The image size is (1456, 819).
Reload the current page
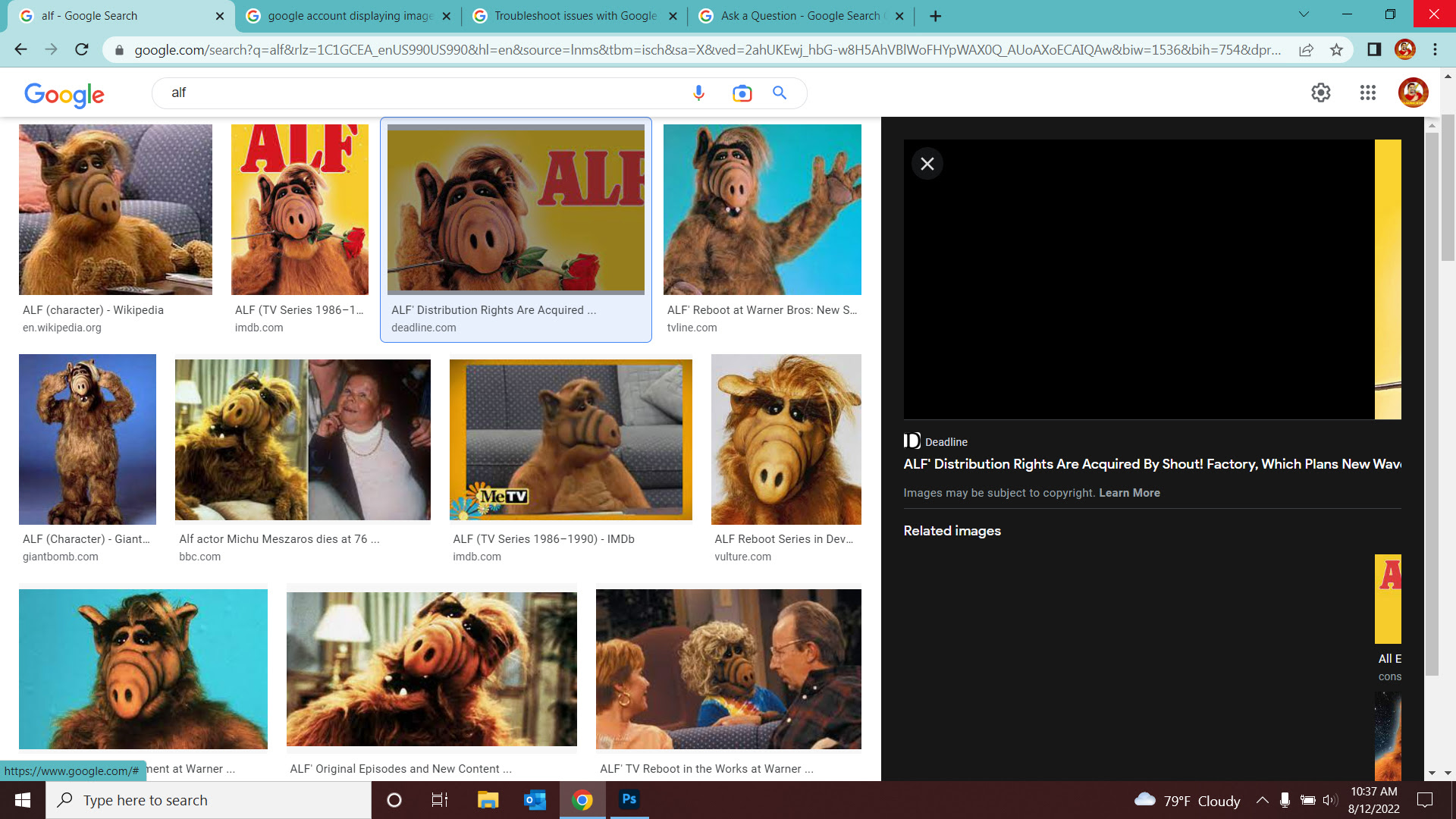click(82, 49)
